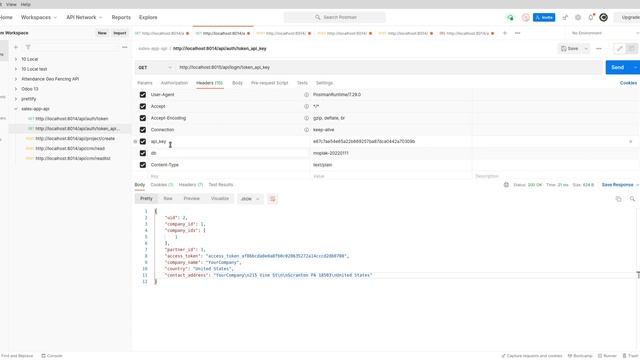Click the edit pencil icon next to Save
640x360 pixels.
[x=620, y=49]
